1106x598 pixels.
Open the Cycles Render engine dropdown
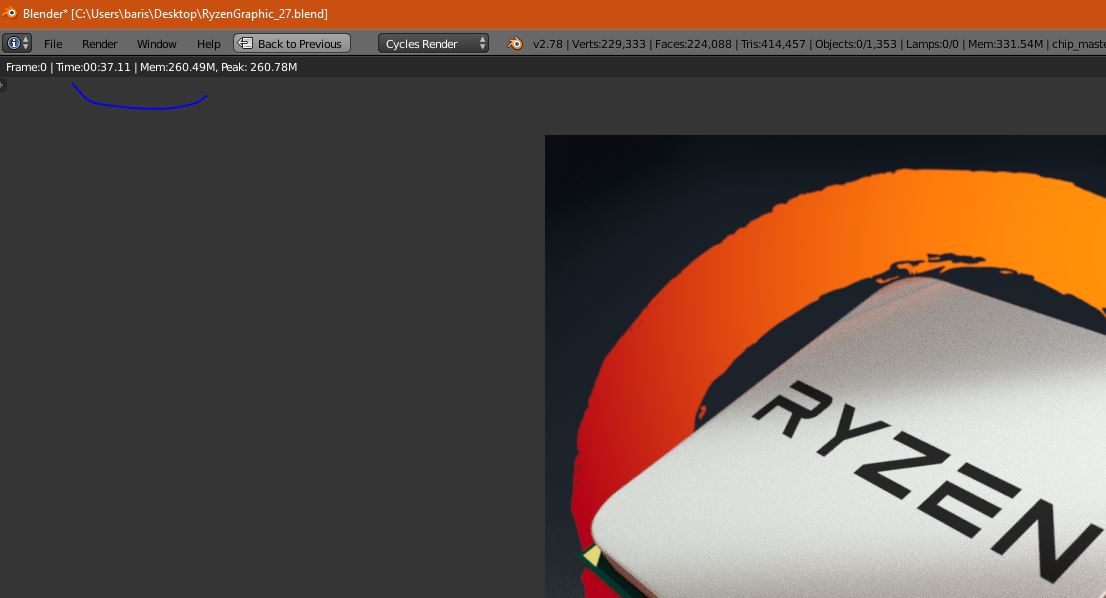click(433, 43)
